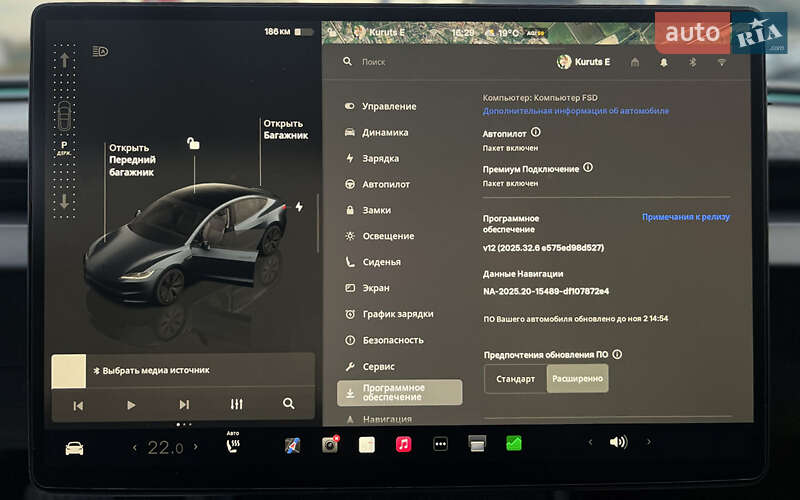Open the Освещение settings menu

380,236
